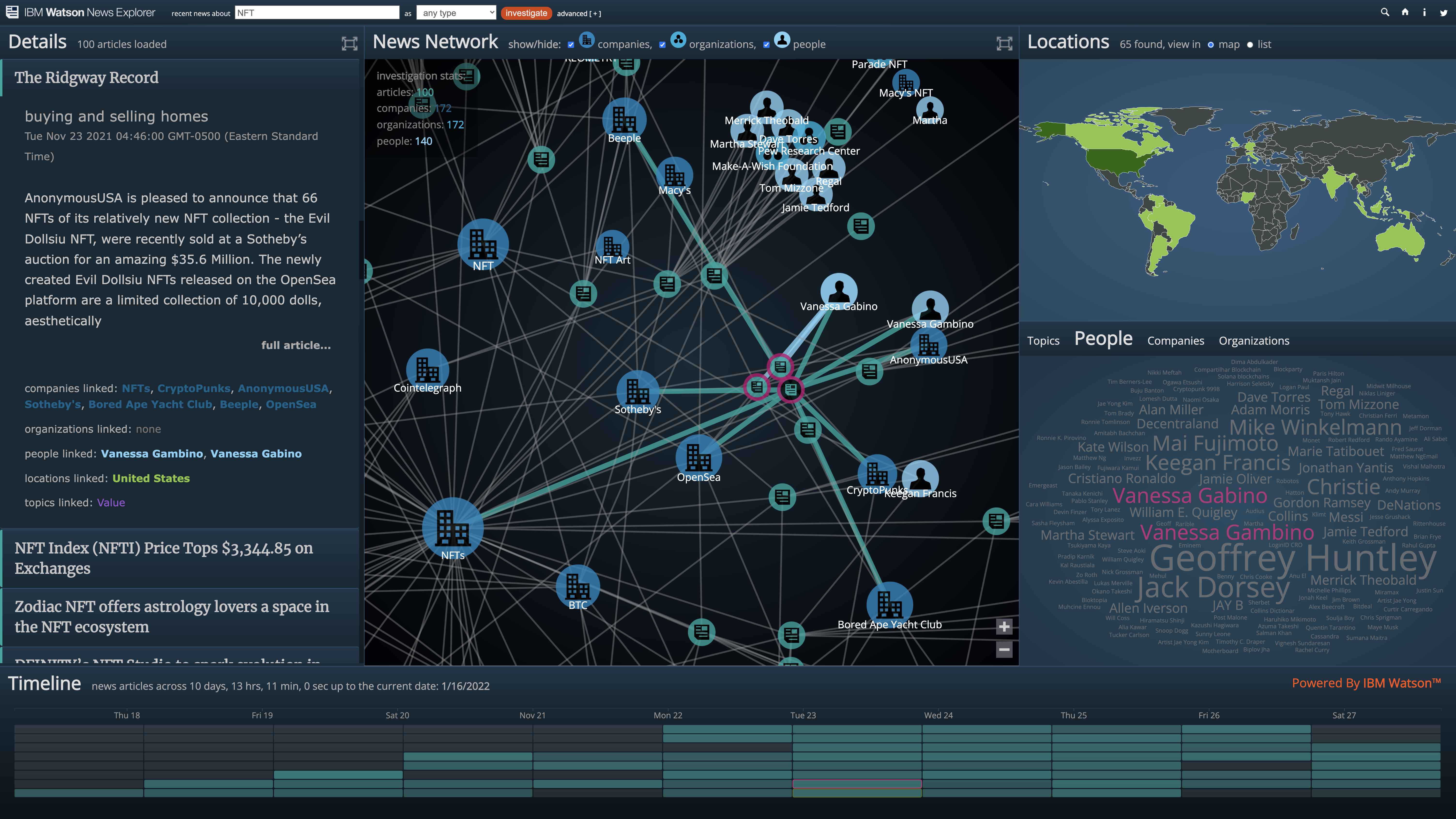Viewport: 1456px width, 819px height.
Task: Open the Topics tab
Action: click(x=1043, y=340)
